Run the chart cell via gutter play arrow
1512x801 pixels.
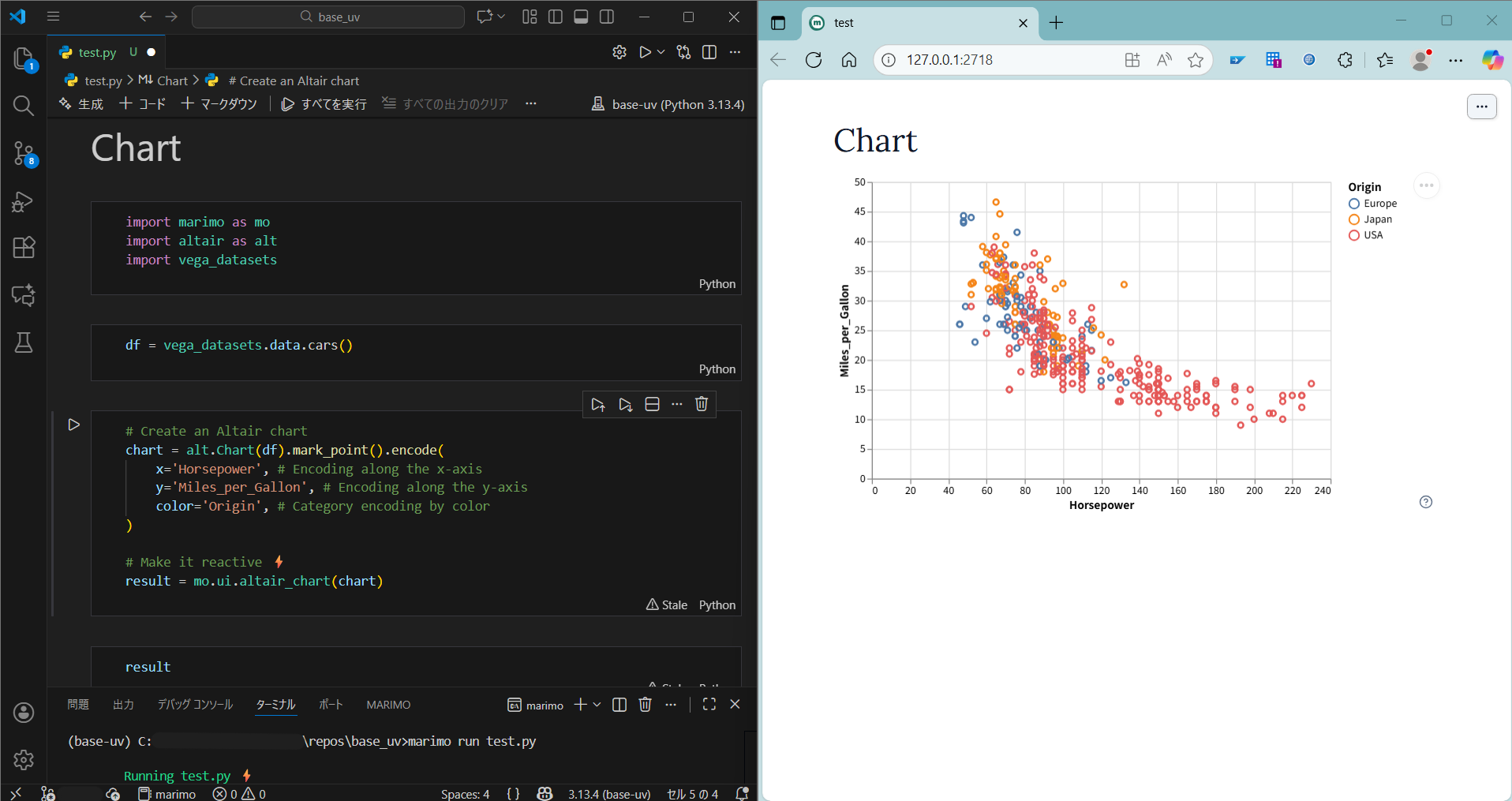pyautogui.click(x=74, y=425)
